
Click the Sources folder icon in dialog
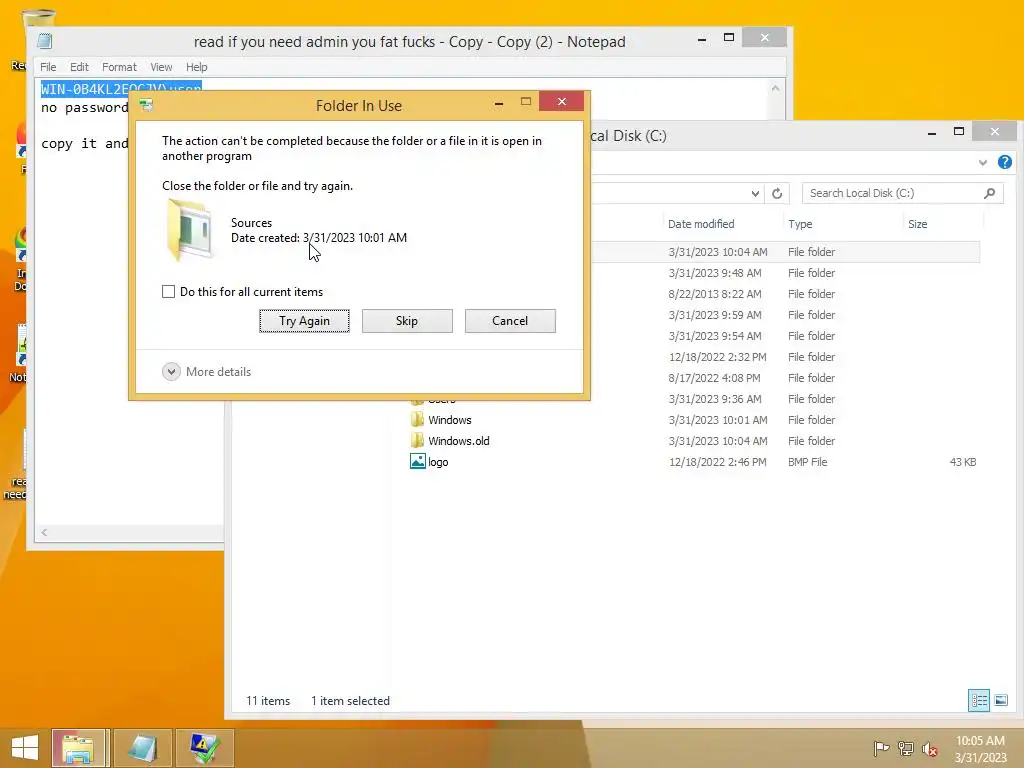190,231
